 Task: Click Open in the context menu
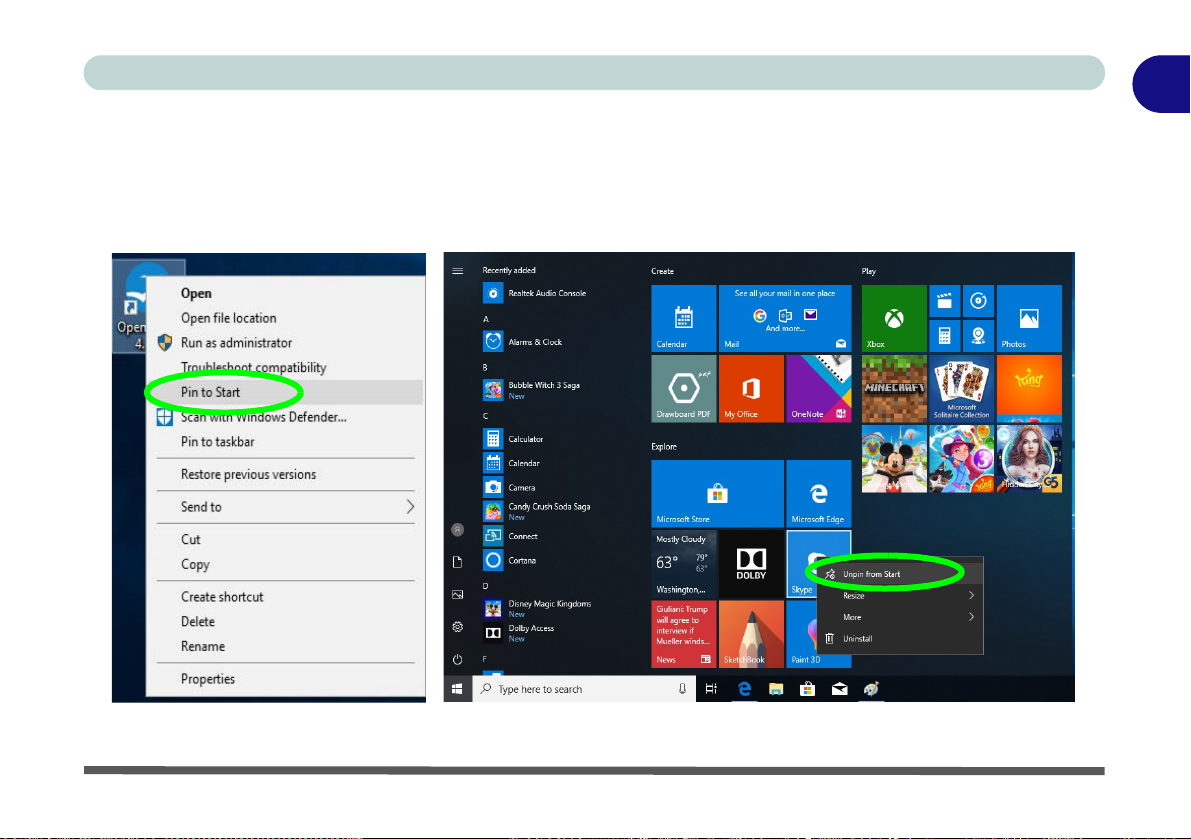(x=196, y=293)
